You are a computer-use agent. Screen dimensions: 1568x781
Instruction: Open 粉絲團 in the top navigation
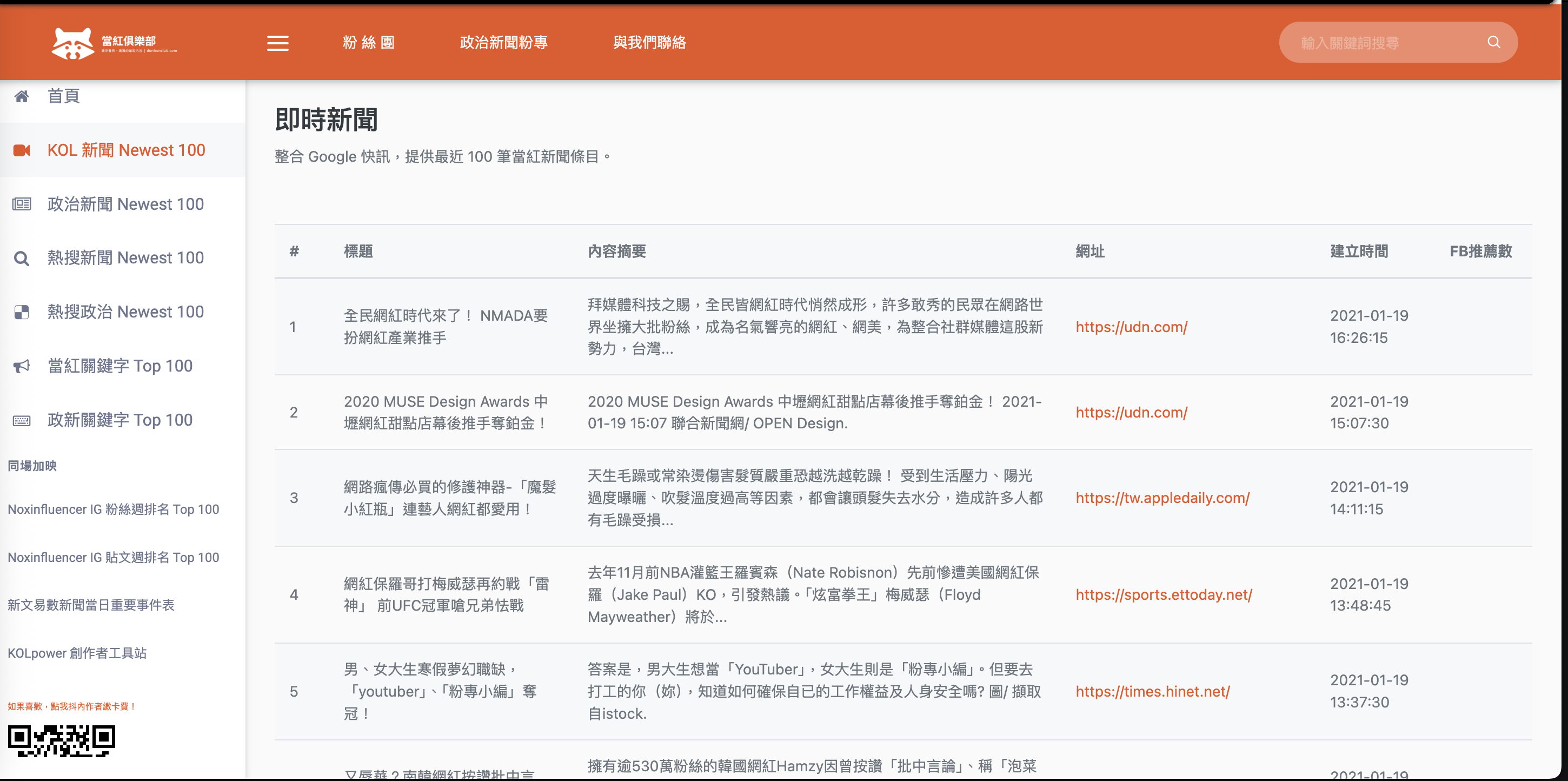point(369,43)
